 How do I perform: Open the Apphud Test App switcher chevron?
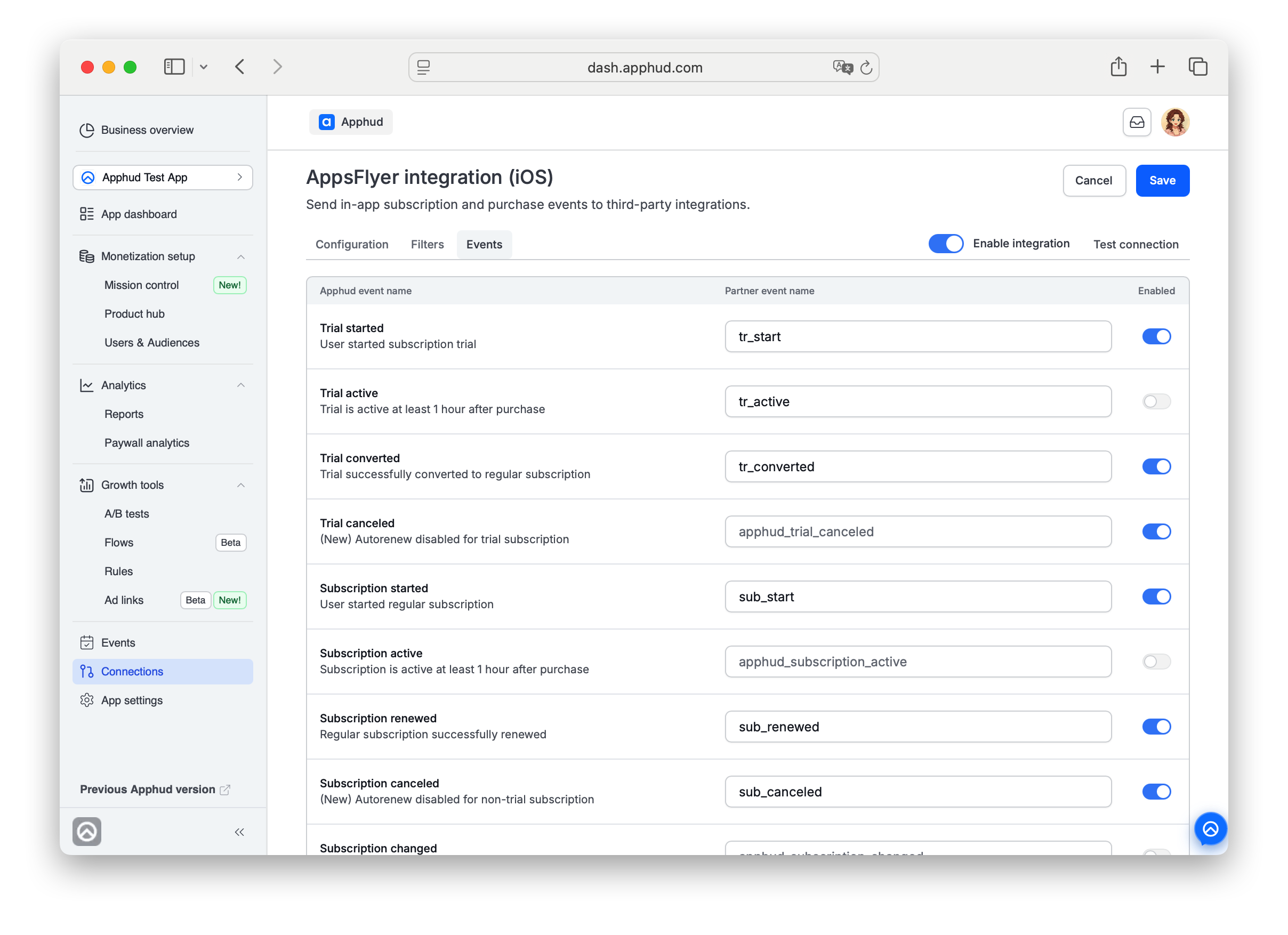pyautogui.click(x=240, y=178)
